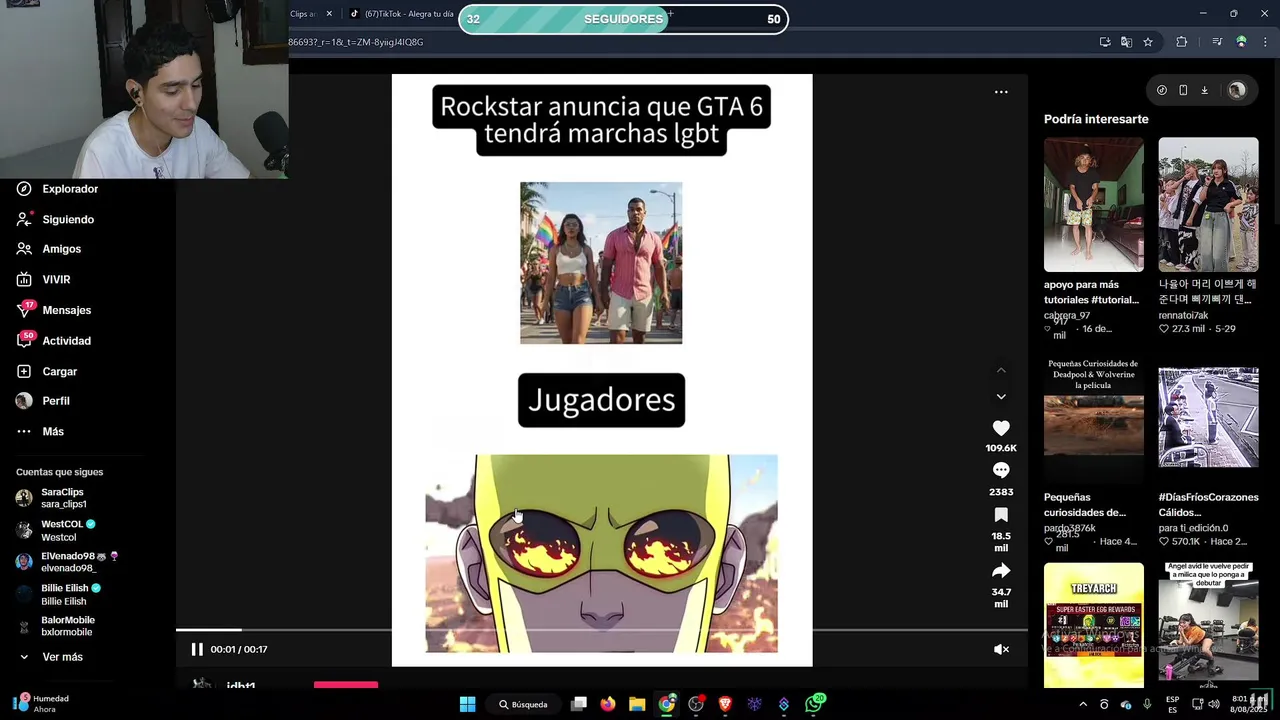Open WhatsApp from the taskbar

coord(814,704)
